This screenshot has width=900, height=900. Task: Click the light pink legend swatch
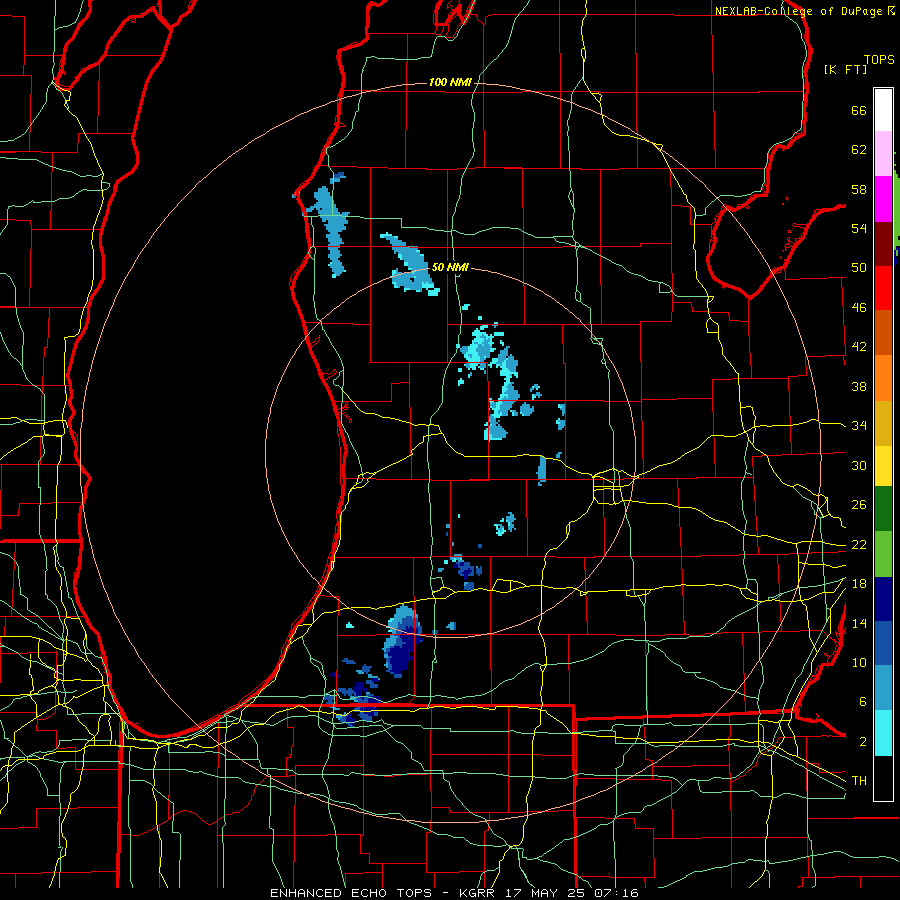(x=883, y=154)
